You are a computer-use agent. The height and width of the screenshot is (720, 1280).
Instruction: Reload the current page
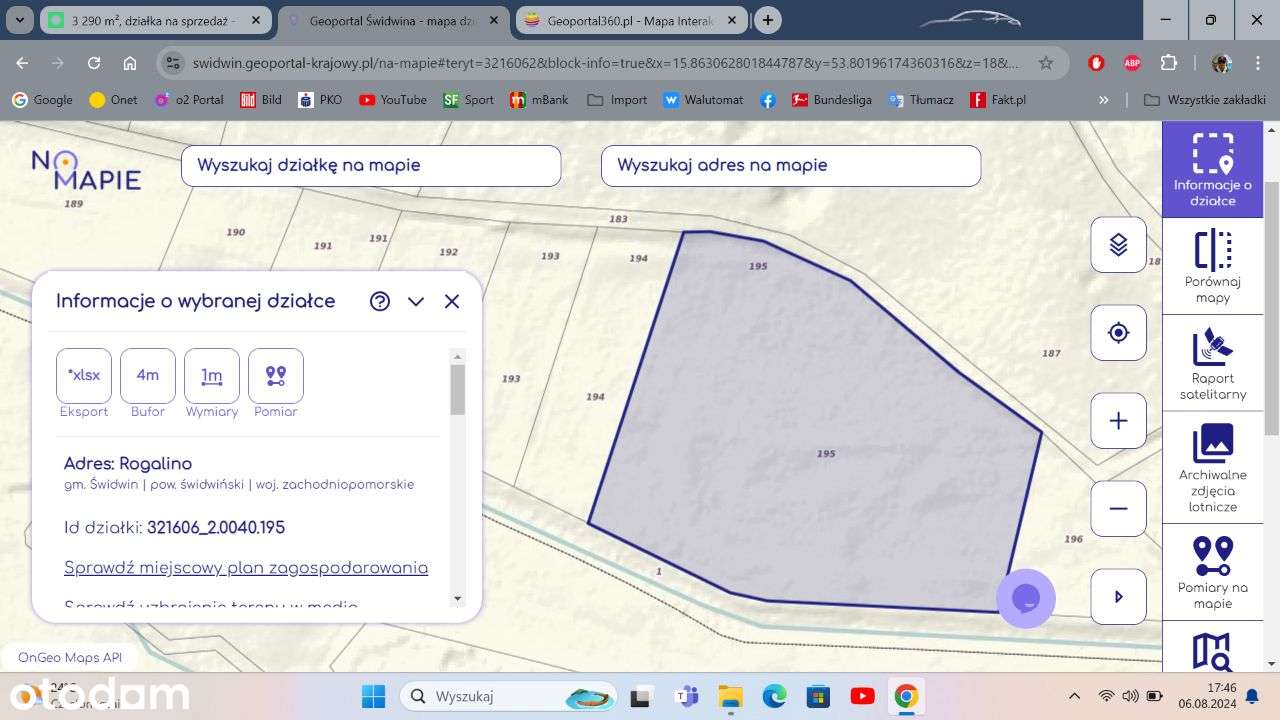click(x=94, y=63)
